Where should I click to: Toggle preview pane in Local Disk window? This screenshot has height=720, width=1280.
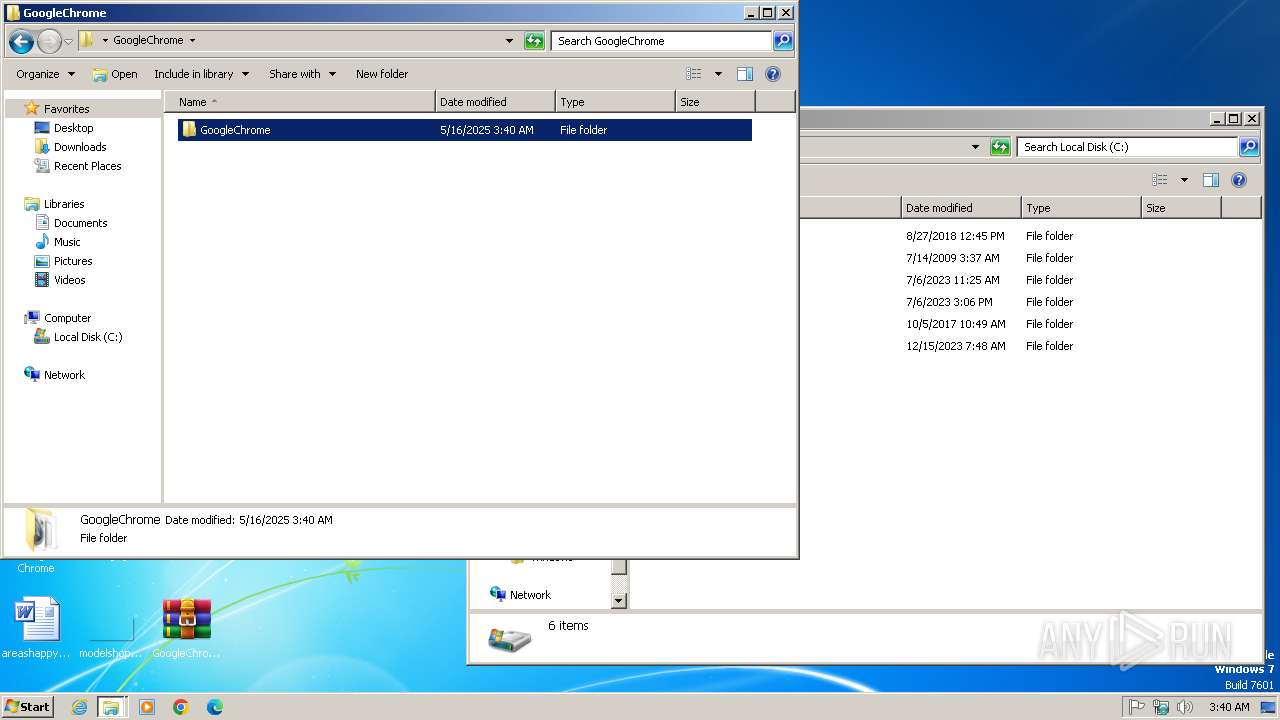click(1211, 180)
